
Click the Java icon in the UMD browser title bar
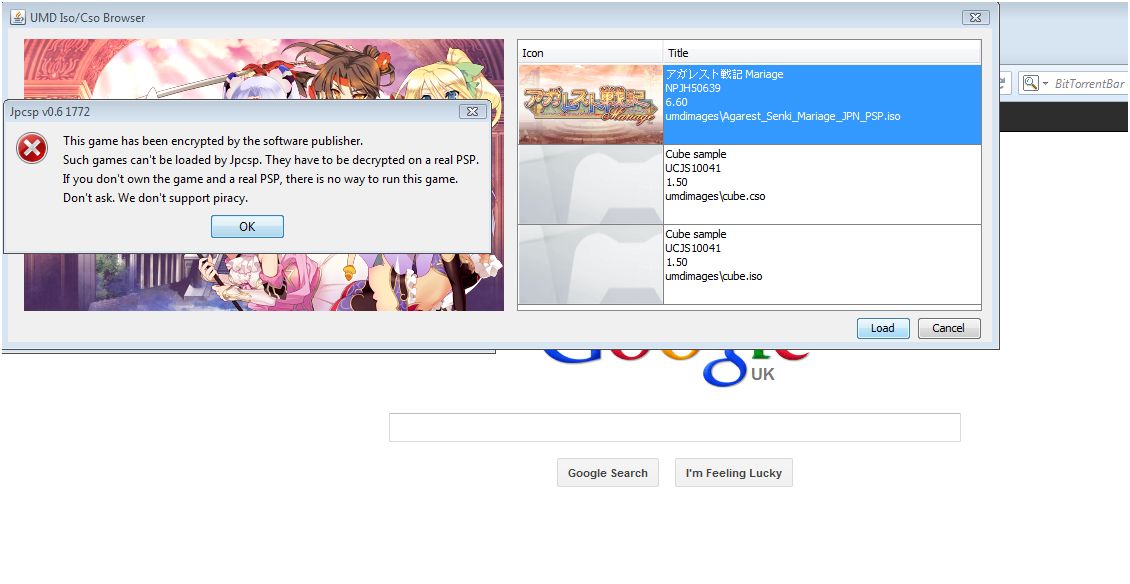(17, 17)
